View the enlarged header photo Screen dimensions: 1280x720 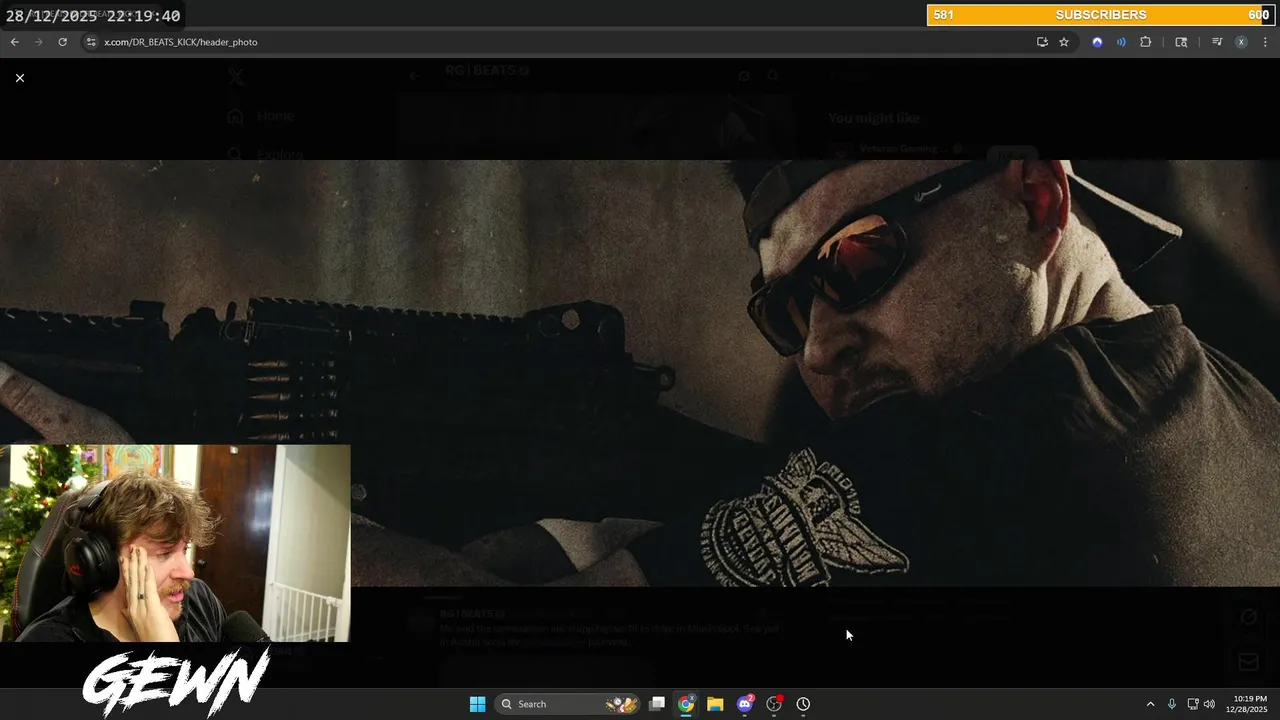pos(640,373)
